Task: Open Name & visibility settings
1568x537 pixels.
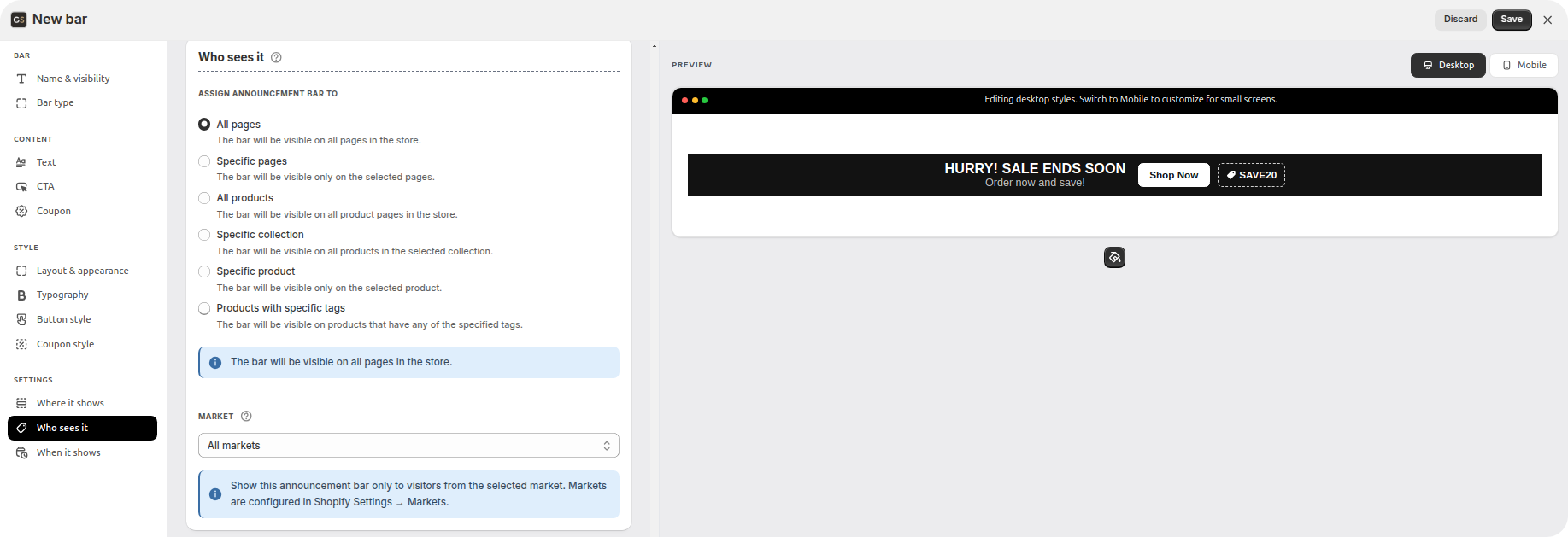Action: pyautogui.click(x=82, y=79)
